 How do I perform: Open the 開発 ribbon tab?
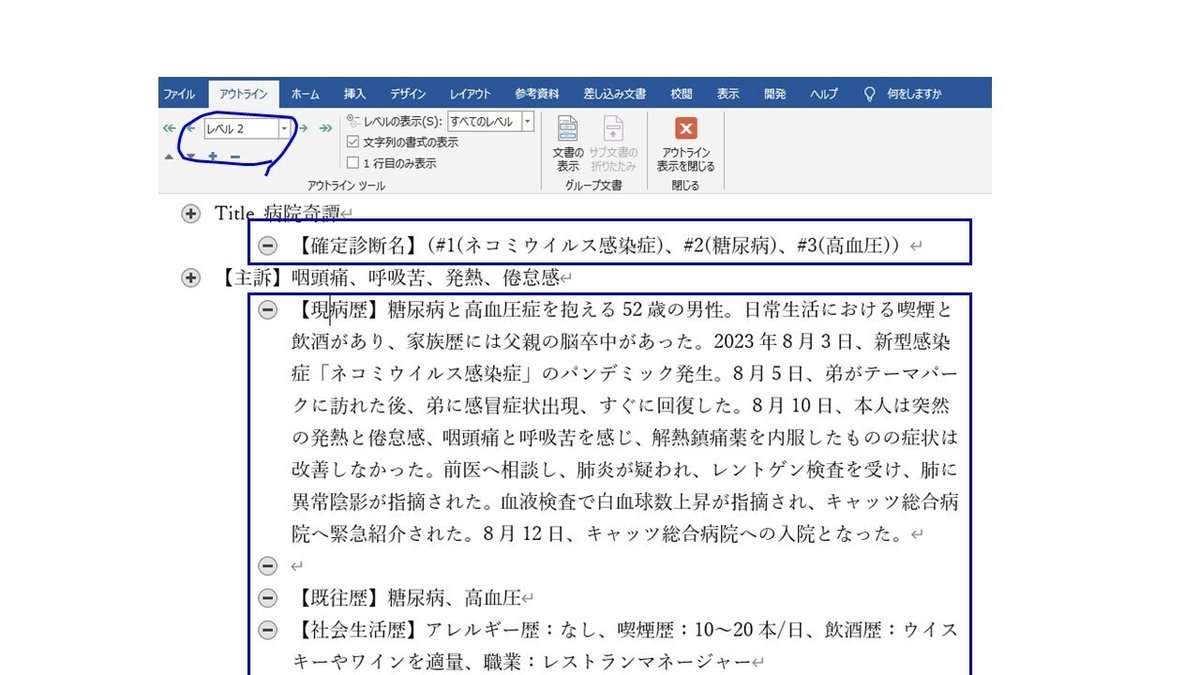point(775,94)
